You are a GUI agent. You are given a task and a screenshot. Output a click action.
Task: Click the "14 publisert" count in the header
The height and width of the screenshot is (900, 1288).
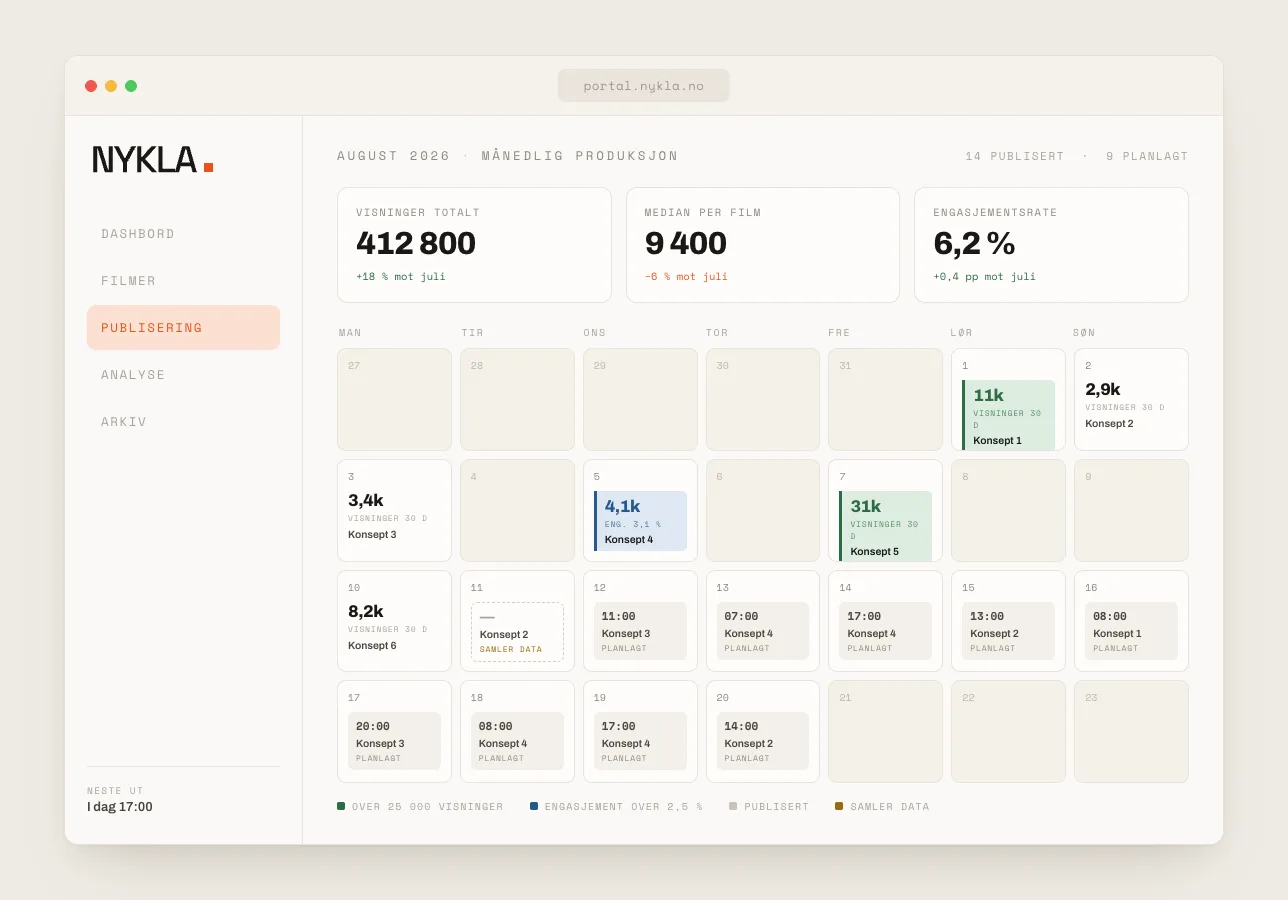click(x=1014, y=156)
